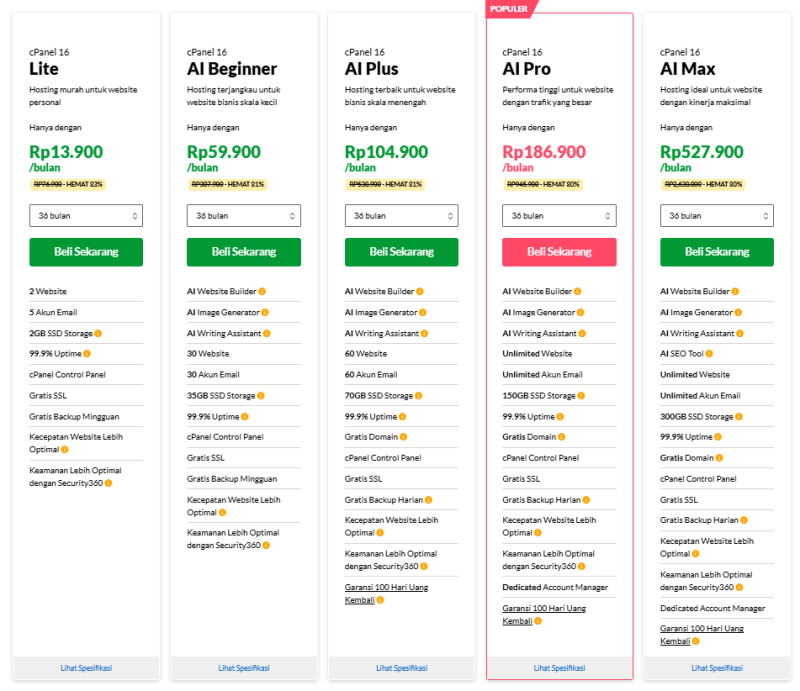Click Garansi 100 Hari Uang Kembali info icon on AI Plus
The image size is (800, 691).
pos(379,598)
